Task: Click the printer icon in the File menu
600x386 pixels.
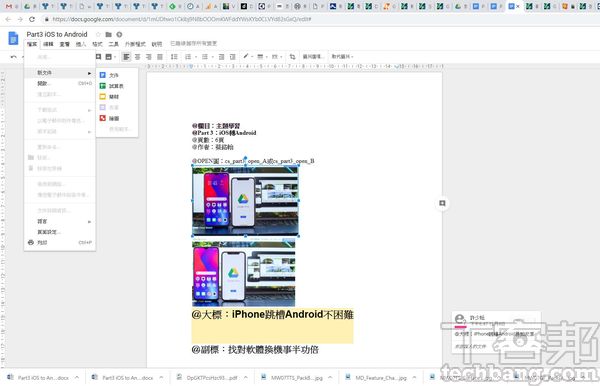Action: [x=31, y=242]
